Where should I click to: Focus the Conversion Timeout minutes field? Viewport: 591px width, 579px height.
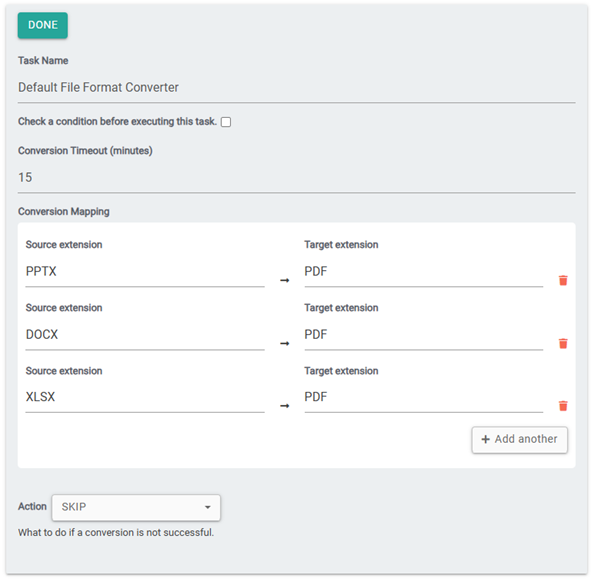coord(296,178)
